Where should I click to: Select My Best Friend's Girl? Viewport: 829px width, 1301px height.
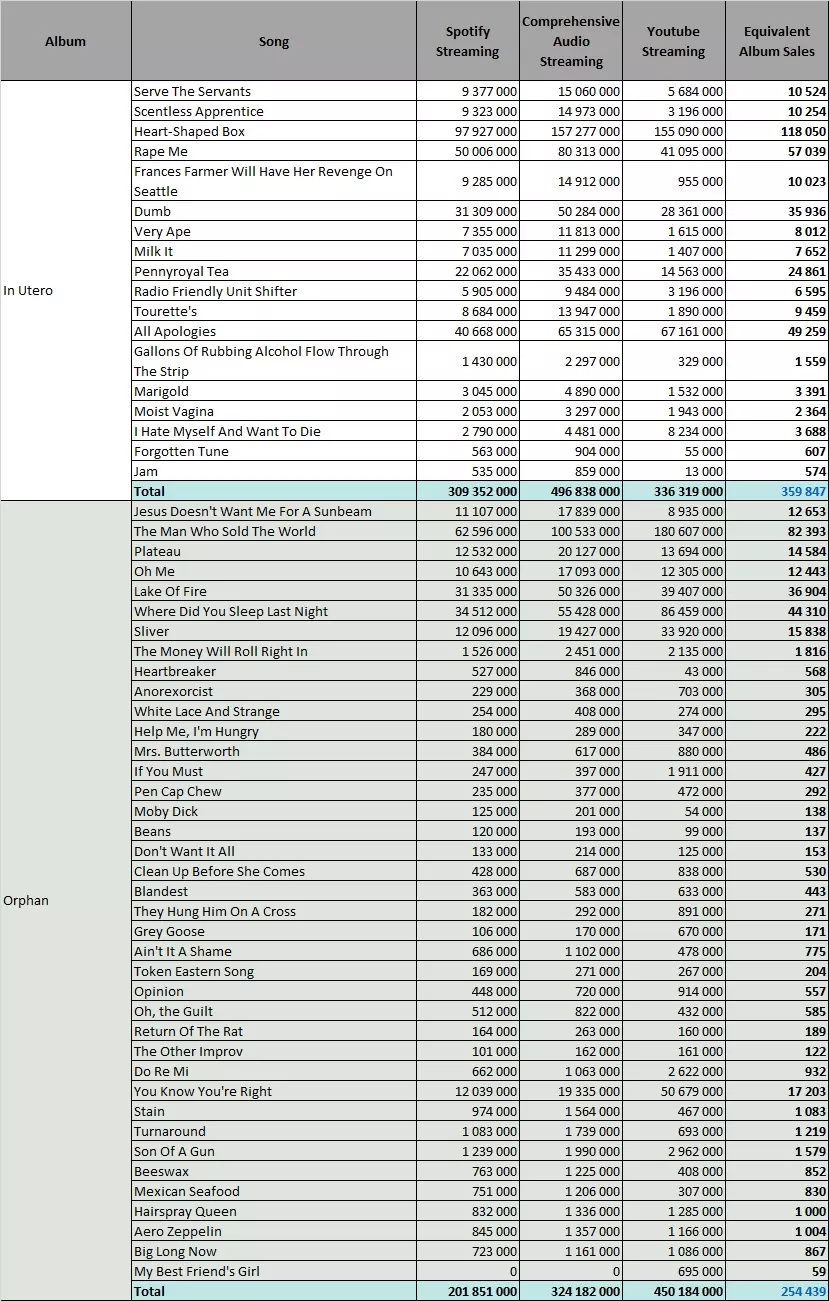point(274,1271)
